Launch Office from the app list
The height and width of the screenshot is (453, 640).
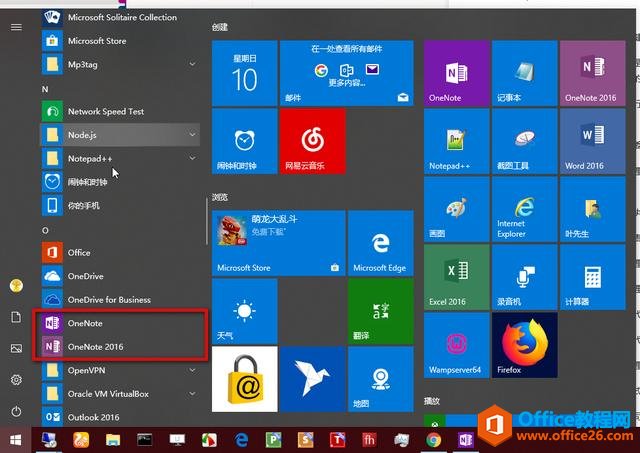[121, 253]
